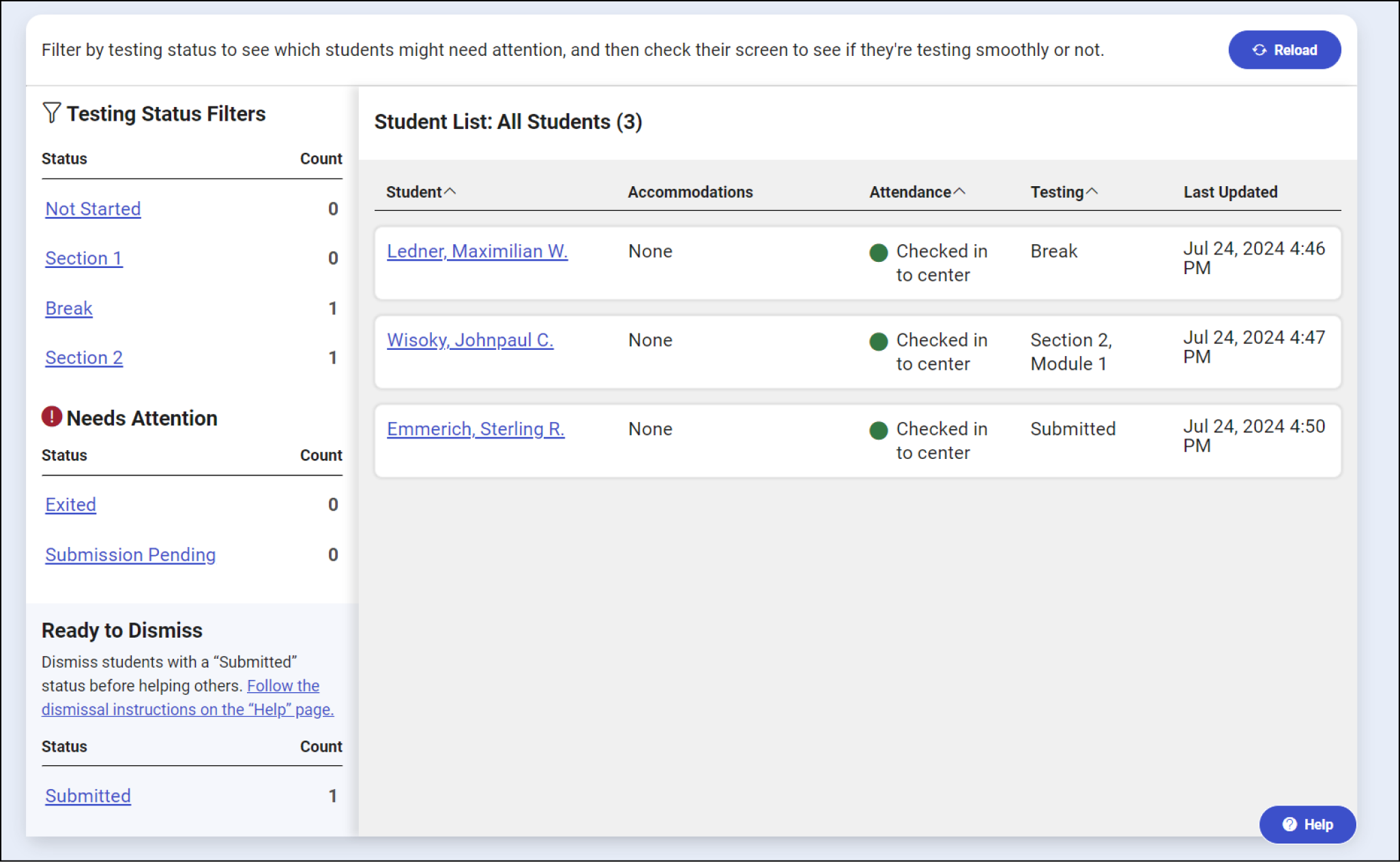Click the green attendance dot for Wisoky
Image resolution: width=1400 pixels, height=862 pixels.
point(879,342)
